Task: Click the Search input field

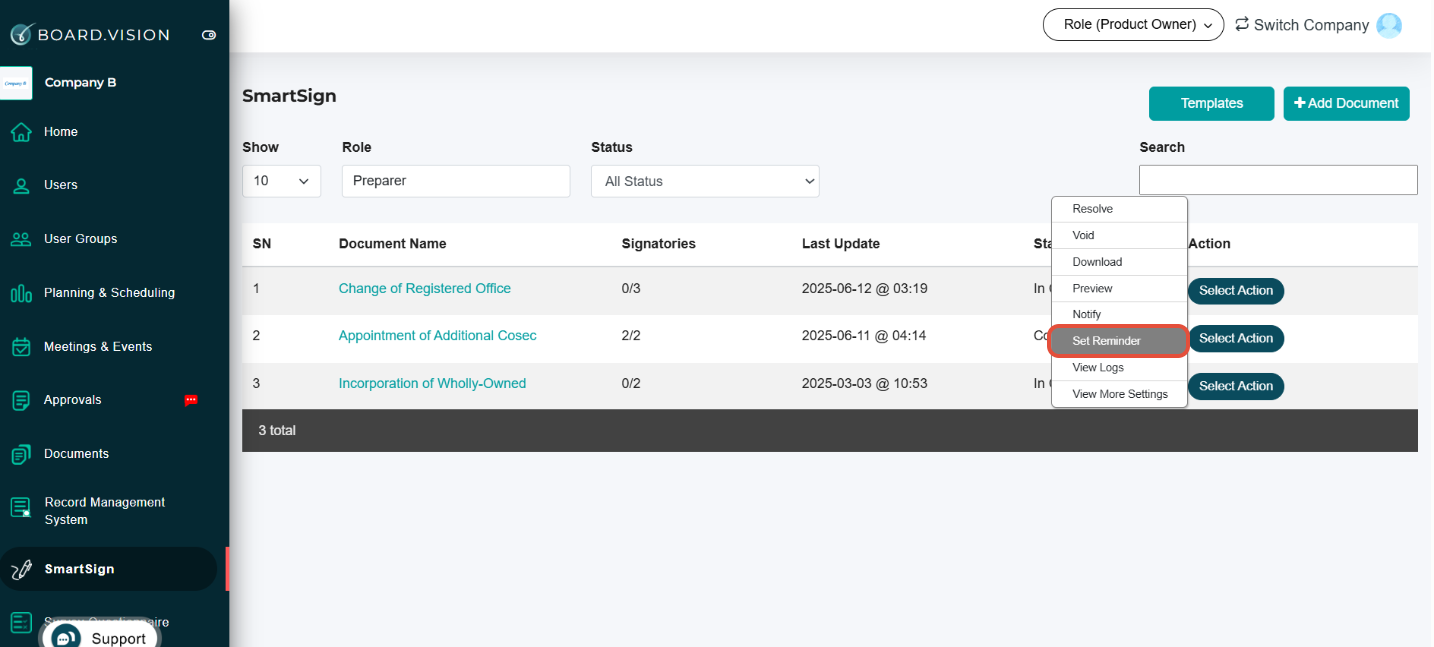Action: pyautogui.click(x=1278, y=180)
